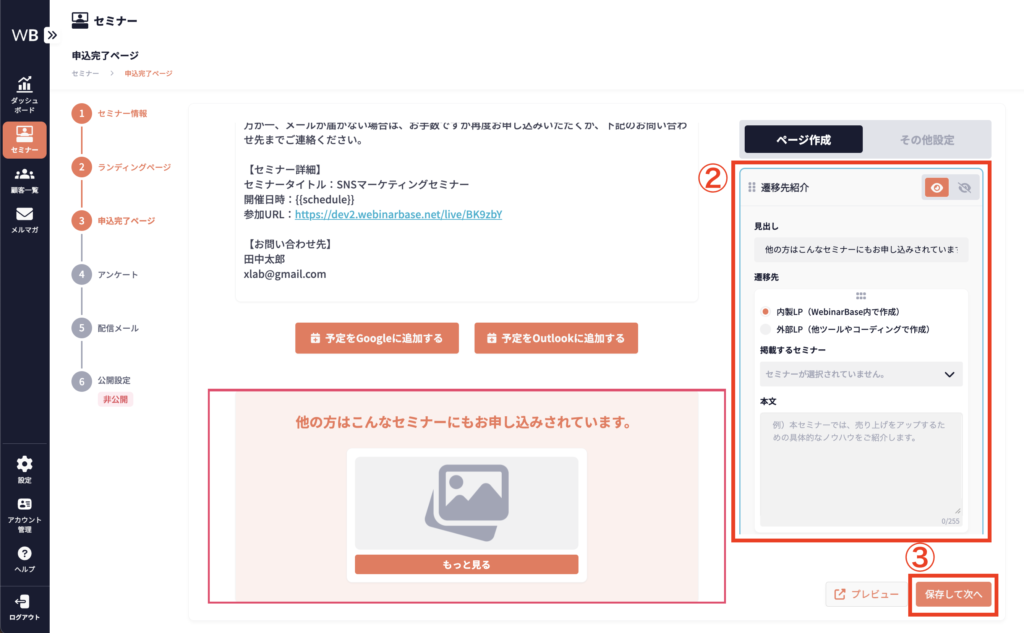Click the プレビュー button
This screenshot has height=633, width=1024.
(x=866, y=594)
